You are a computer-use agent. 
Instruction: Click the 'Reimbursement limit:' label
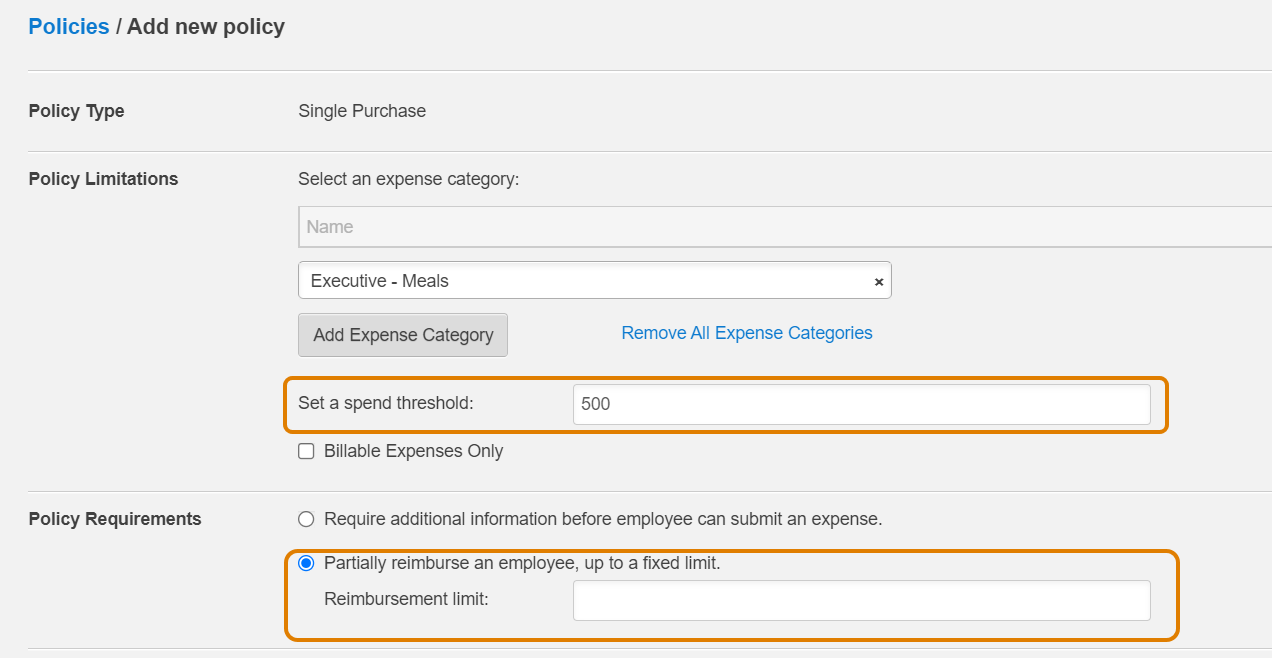coord(406,599)
